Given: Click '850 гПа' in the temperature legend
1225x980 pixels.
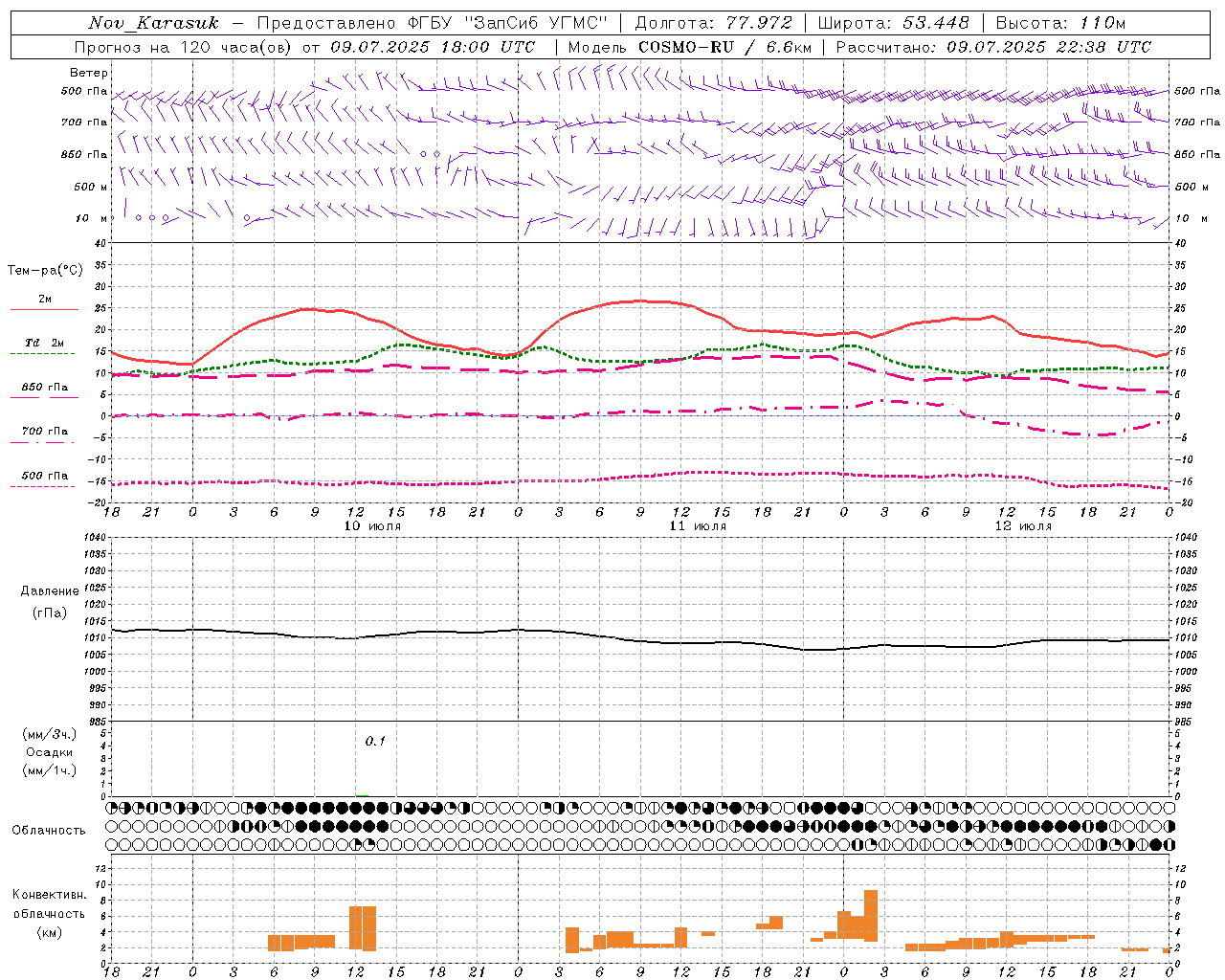Looking at the screenshot, I should (x=45, y=388).
